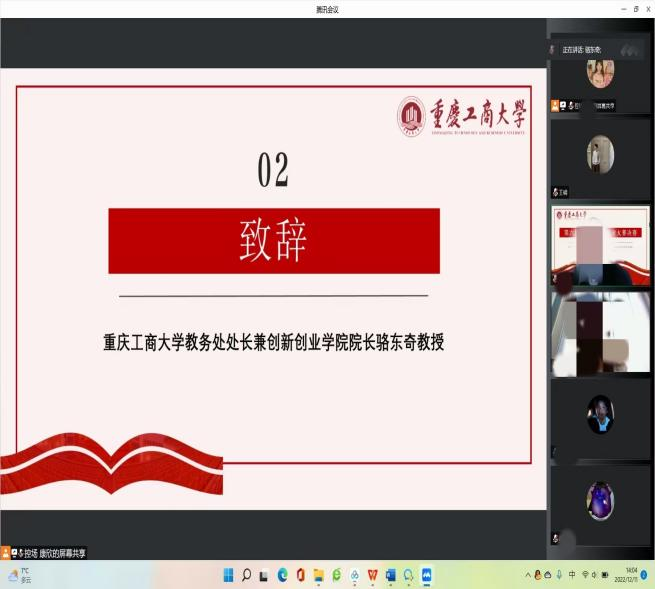Viewport: 655px width, 589px height.
Task: Click the 致辞 red banner on slide
Action: pos(274,241)
